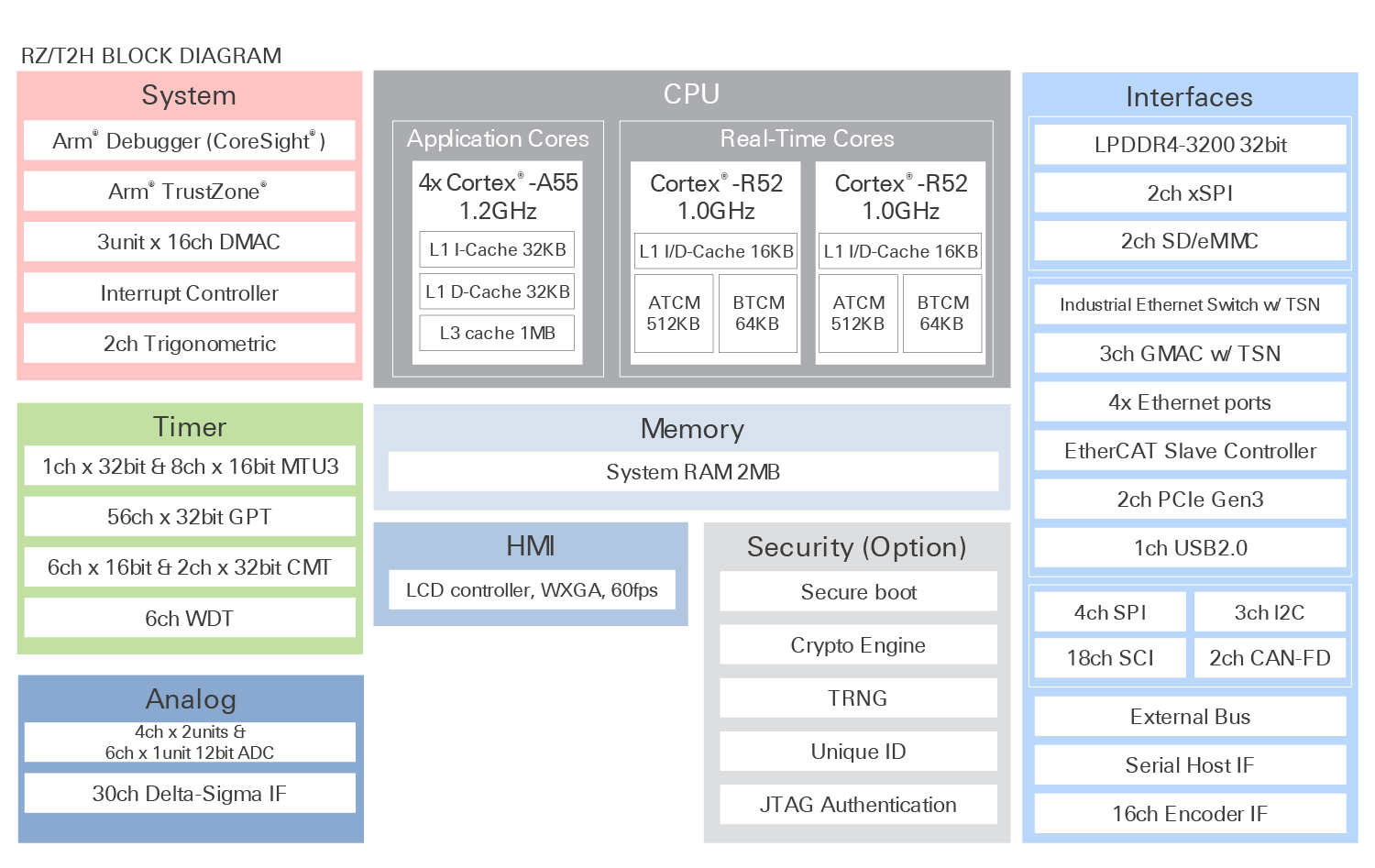1375x868 pixels.
Task: Select the LCD controller, WXGA, 60fps box
Action: tap(532, 590)
